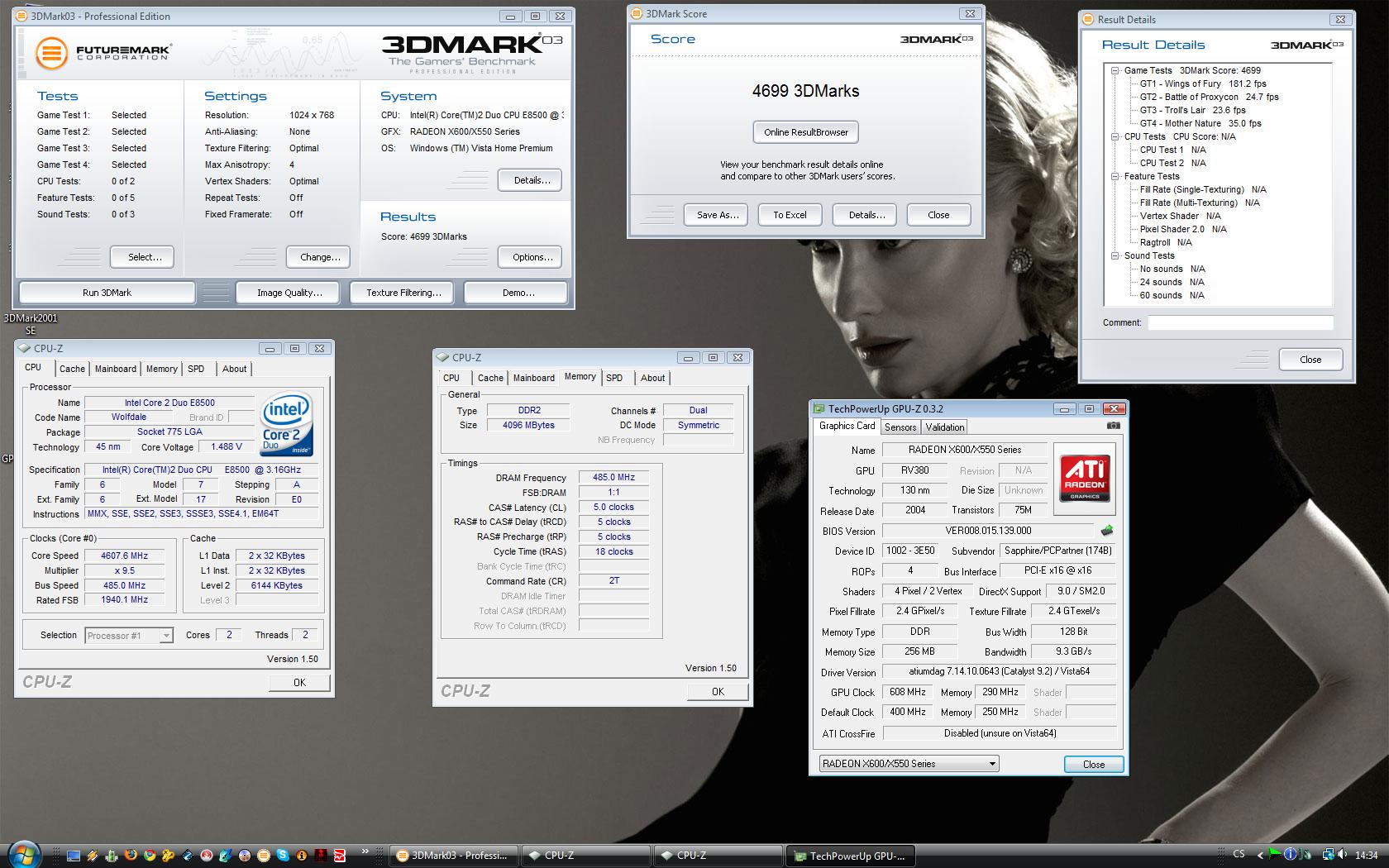Open About tab in the CPU-Z memory window
This screenshot has height=868, width=1389.
coord(652,378)
